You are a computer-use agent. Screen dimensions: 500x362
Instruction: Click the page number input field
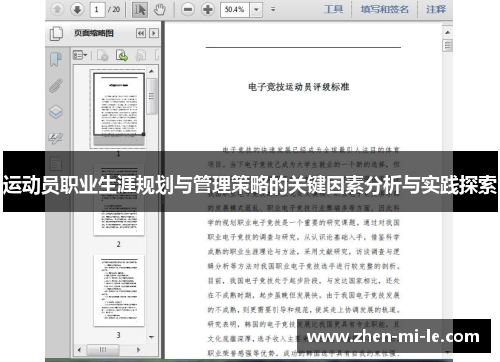pyautogui.click(x=97, y=9)
